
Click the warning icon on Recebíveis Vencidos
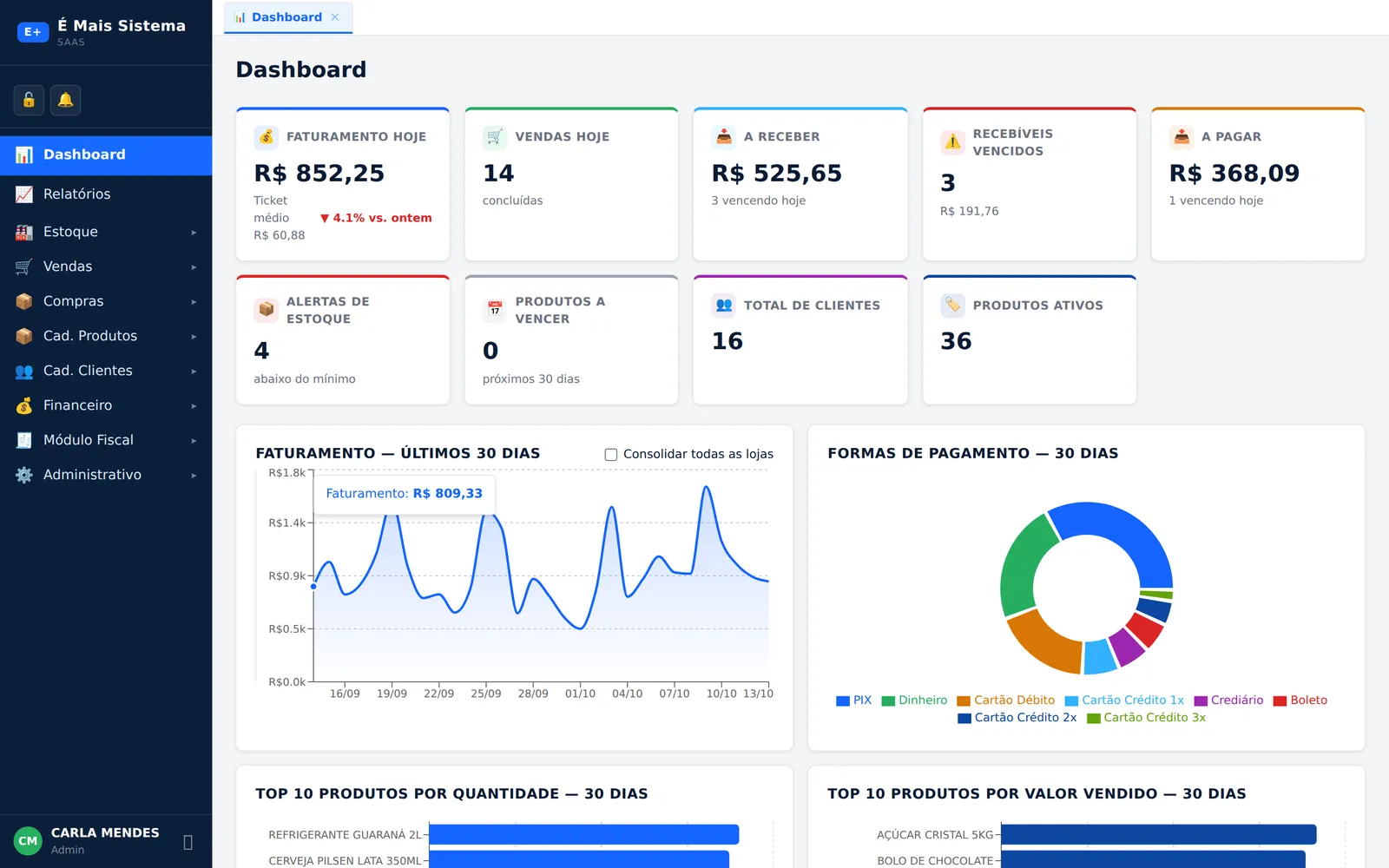click(x=953, y=142)
